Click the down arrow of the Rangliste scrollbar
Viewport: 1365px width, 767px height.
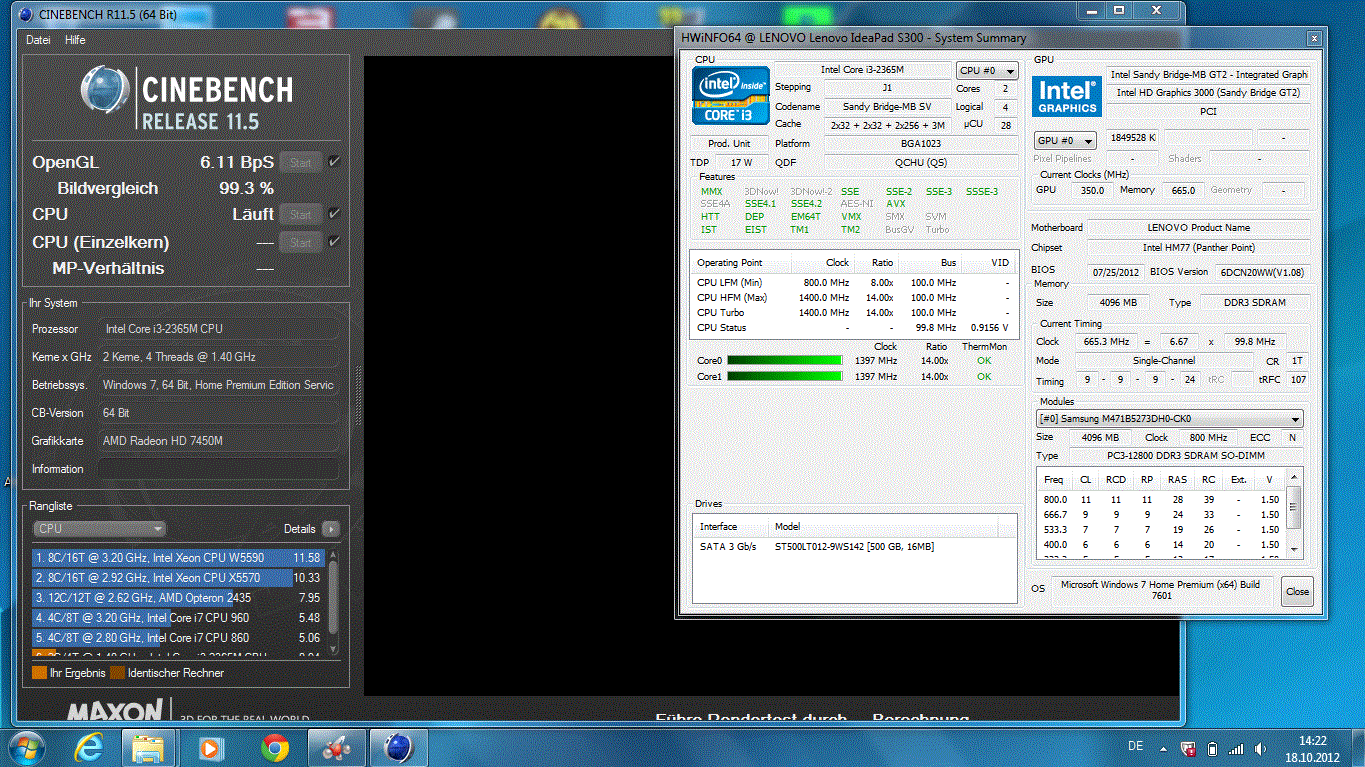coord(334,650)
